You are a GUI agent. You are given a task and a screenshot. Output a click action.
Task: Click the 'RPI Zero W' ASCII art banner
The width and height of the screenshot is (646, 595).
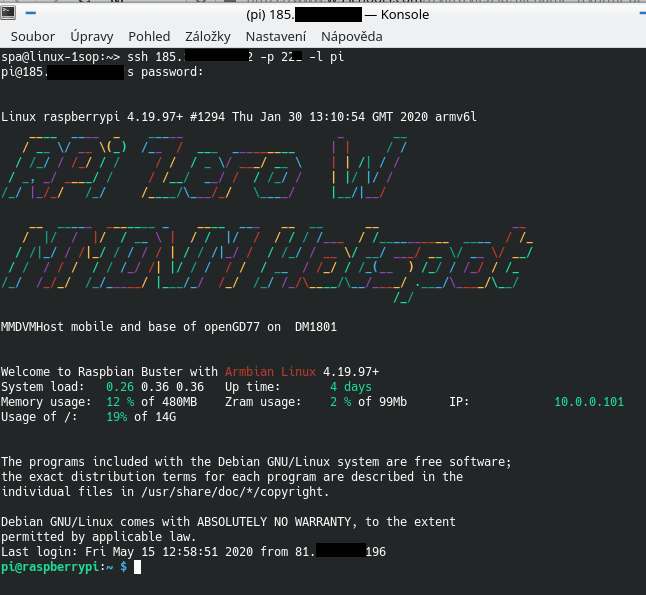pyautogui.click(x=204, y=168)
